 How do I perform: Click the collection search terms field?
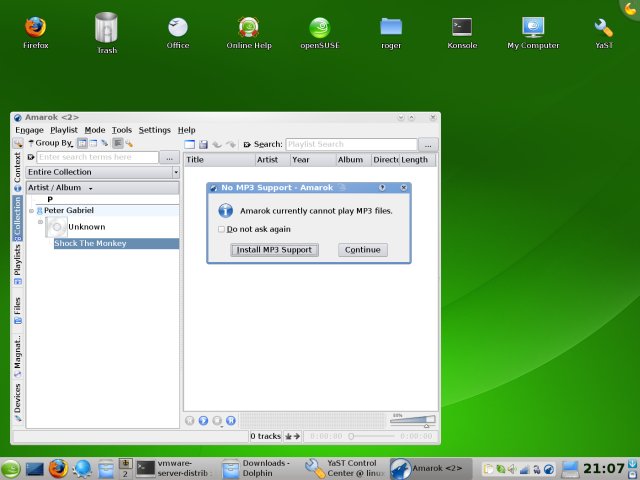click(x=98, y=157)
